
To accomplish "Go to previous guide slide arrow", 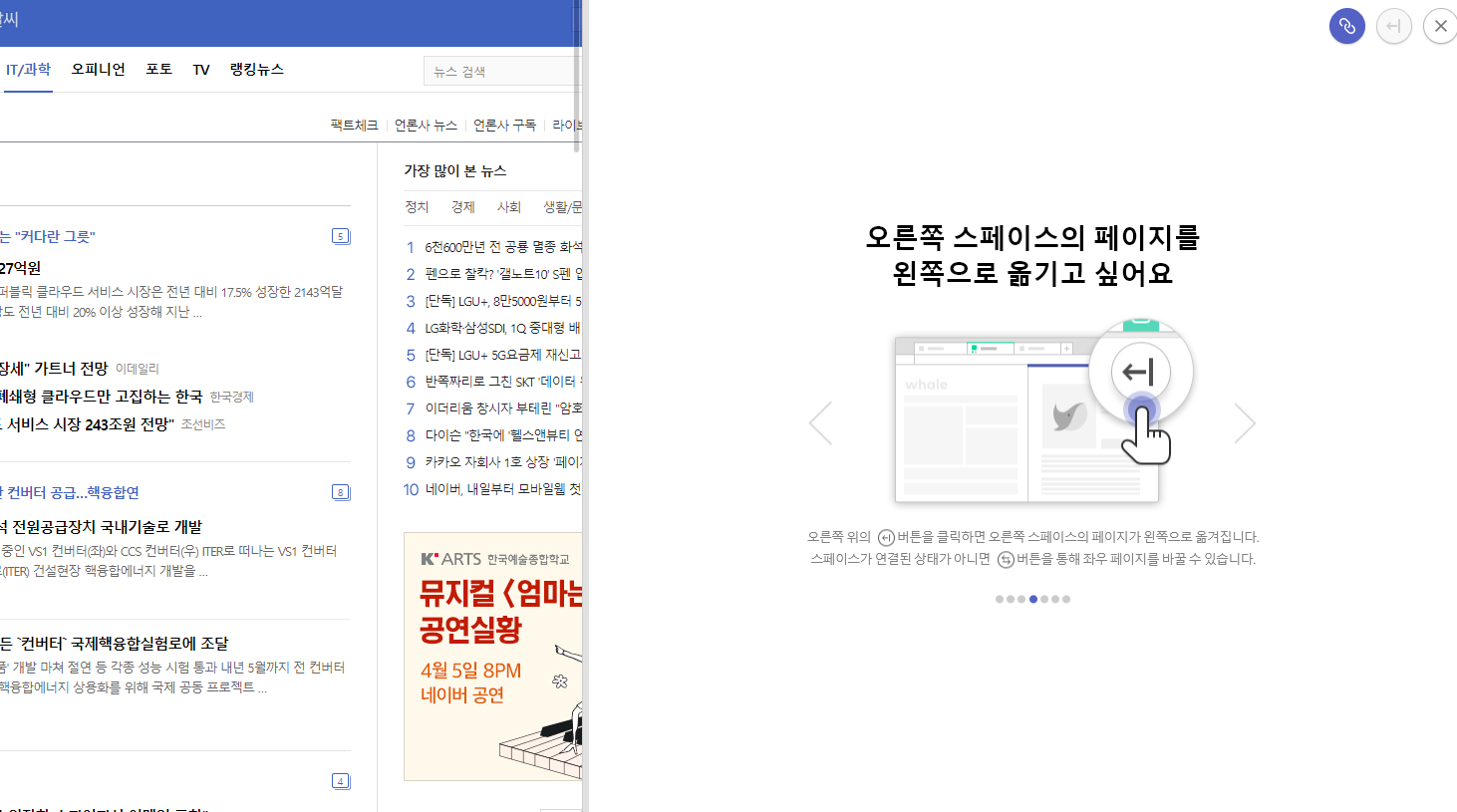I will pyautogui.click(x=820, y=422).
